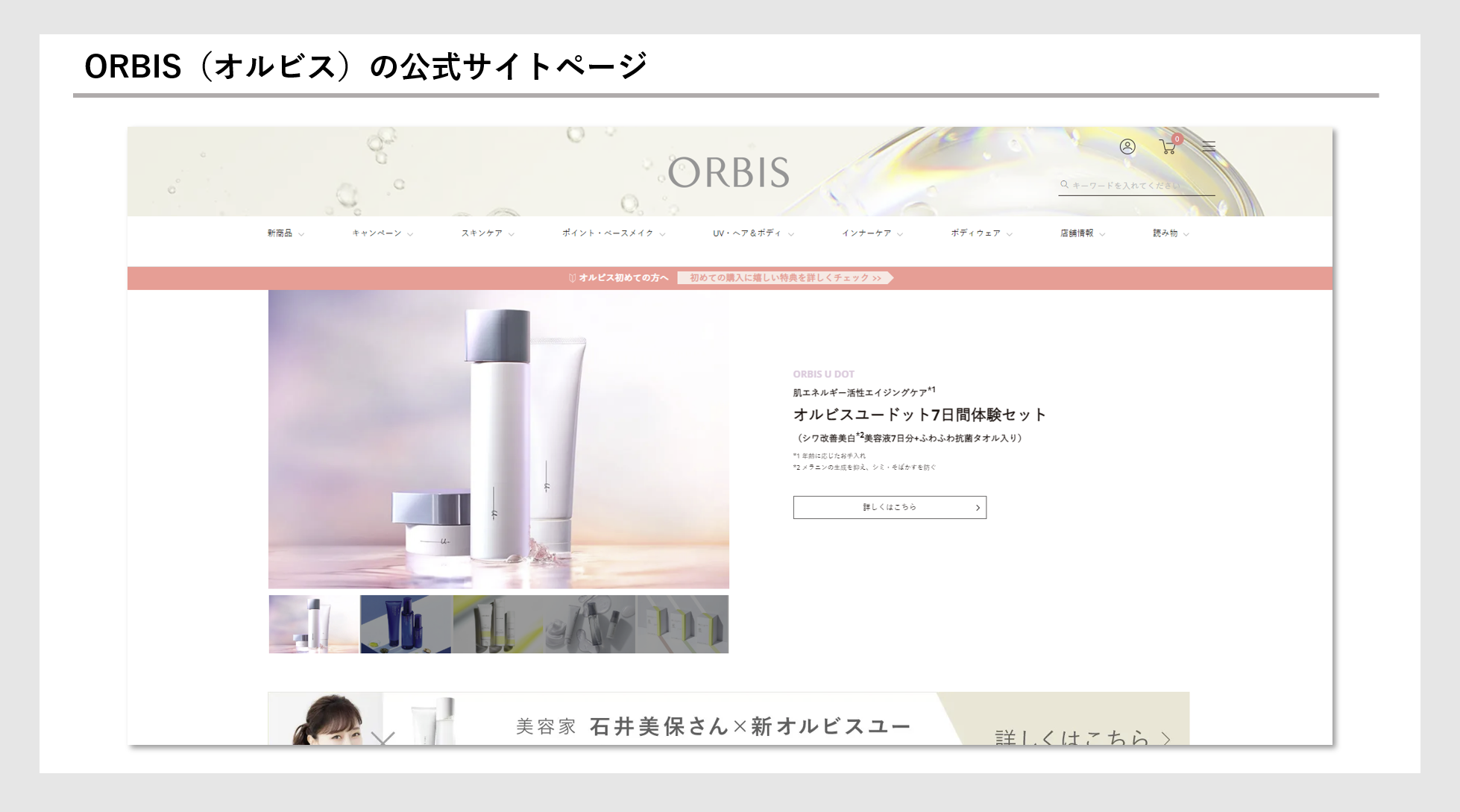Open the キャンペーン menu
The image size is (1460, 812).
click(383, 233)
